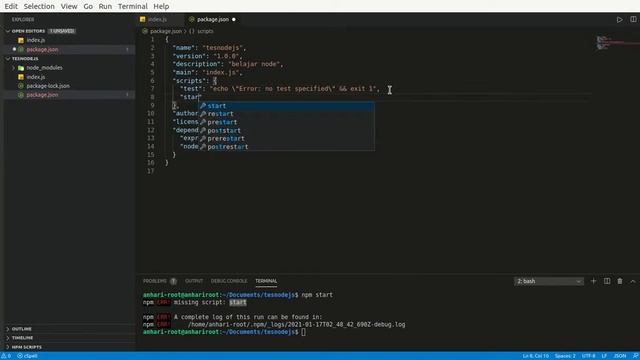Open the '2: bash' terminal dropdown
The image size is (640, 360).
click(549, 281)
